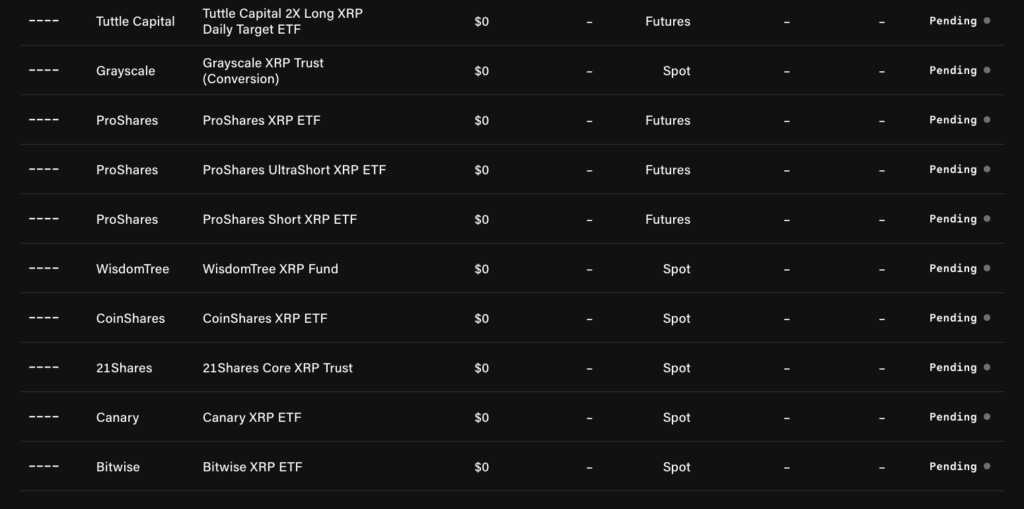Image resolution: width=1024 pixels, height=509 pixels.
Task: Click the status dot in the Canary XRP ETF row
Action: [x=987, y=417]
